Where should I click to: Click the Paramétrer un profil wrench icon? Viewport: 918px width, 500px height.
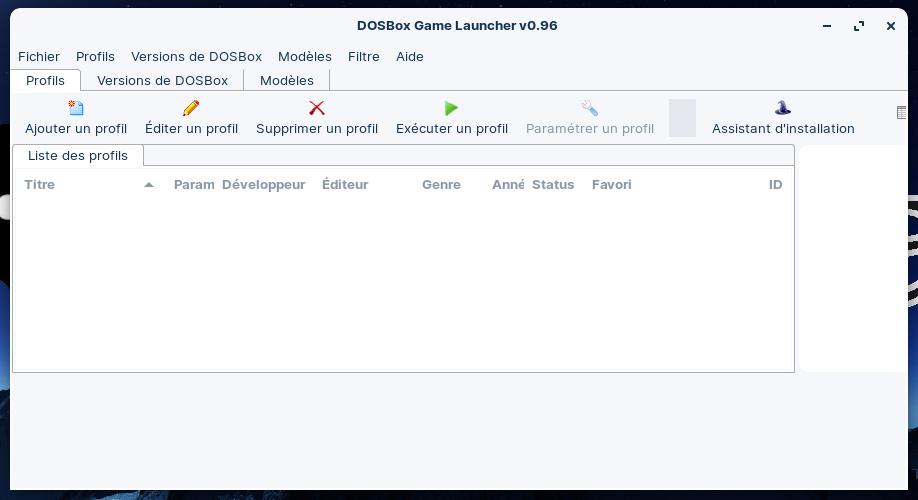[589, 108]
